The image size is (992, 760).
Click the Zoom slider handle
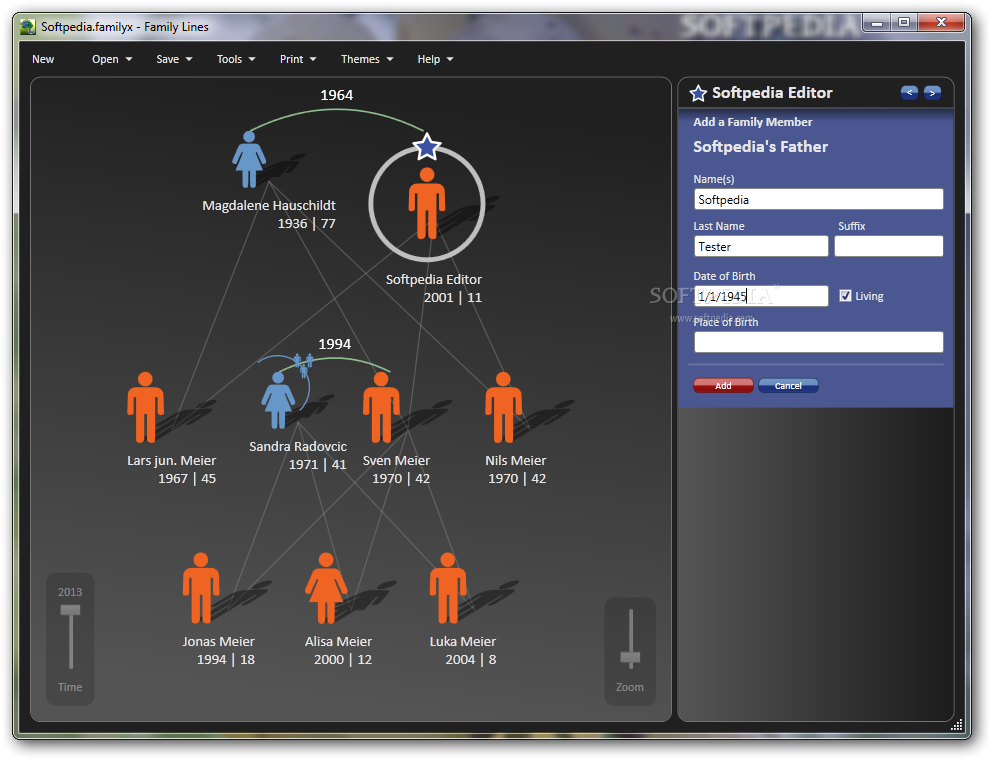[630, 657]
